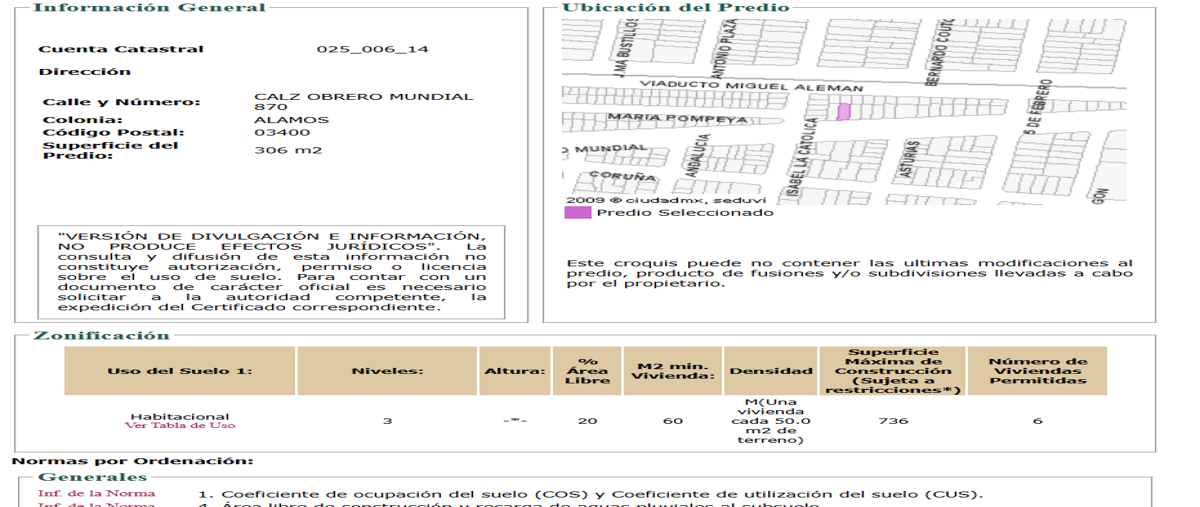Image resolution: width=1200 pixels, height=507 pixels.
Task: Select cadastral account value 025_006_14
Action: [x=372, y=49]
